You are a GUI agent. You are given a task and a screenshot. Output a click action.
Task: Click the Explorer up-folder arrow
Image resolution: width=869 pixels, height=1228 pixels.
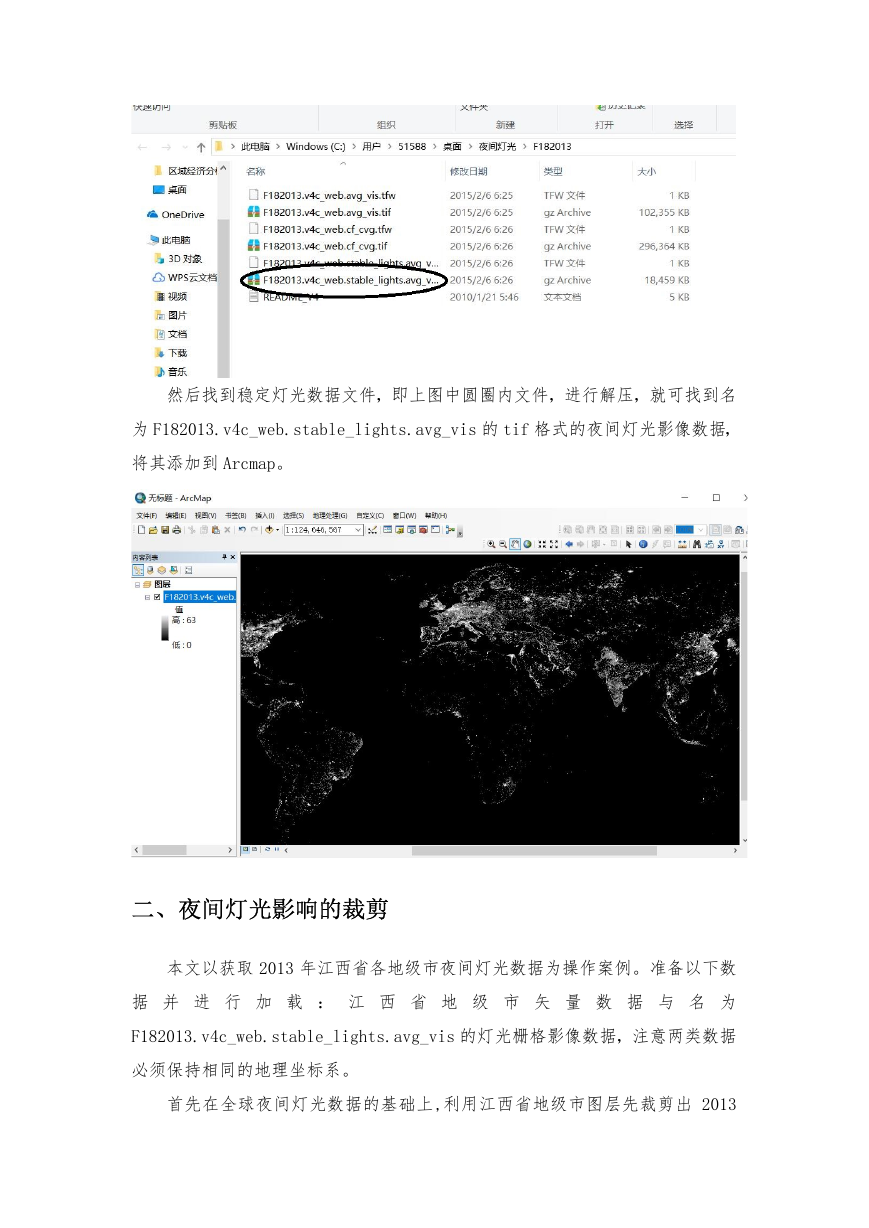[x=201, y=146]
